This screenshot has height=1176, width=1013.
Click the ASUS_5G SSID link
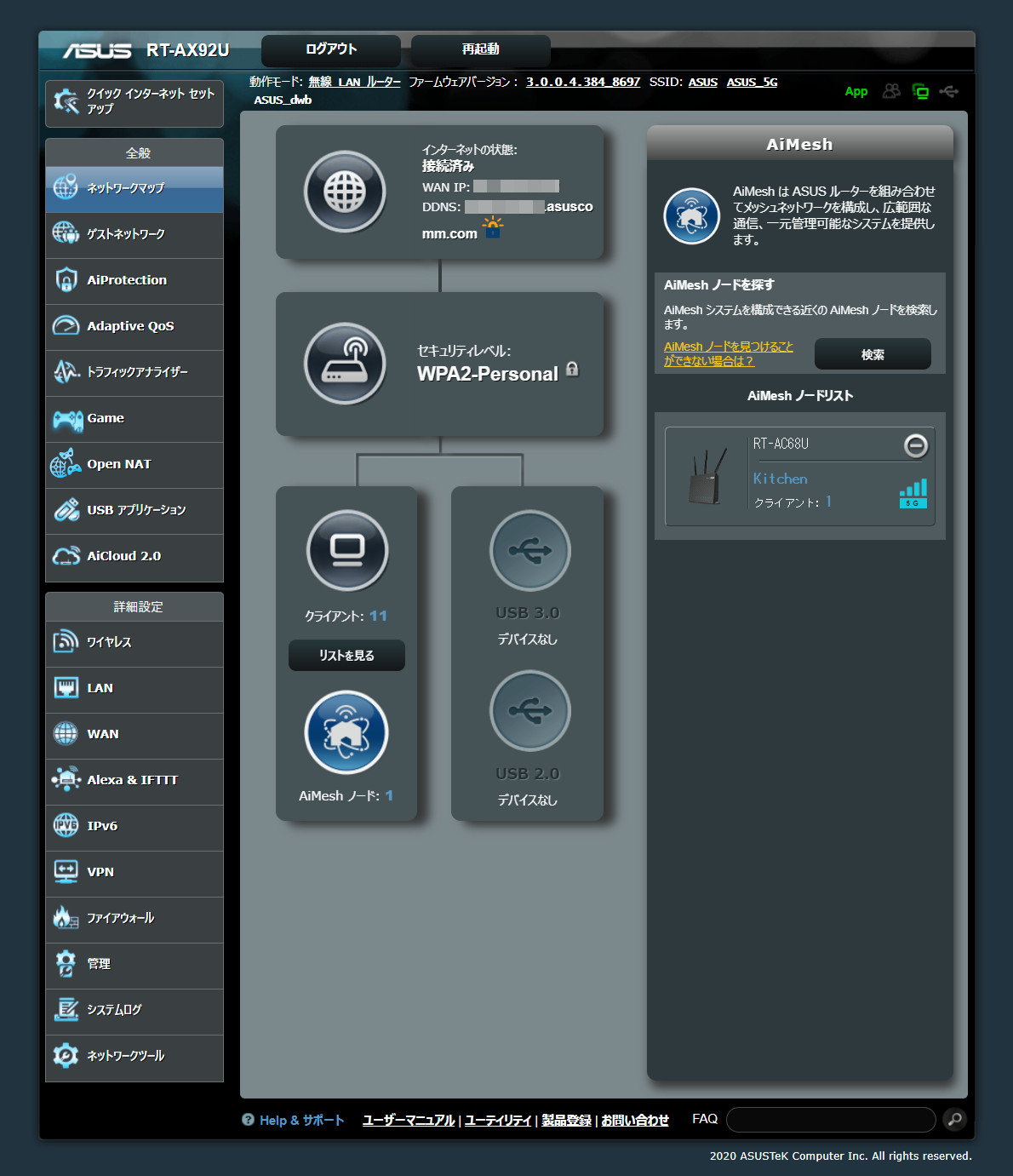click(753, 82)
